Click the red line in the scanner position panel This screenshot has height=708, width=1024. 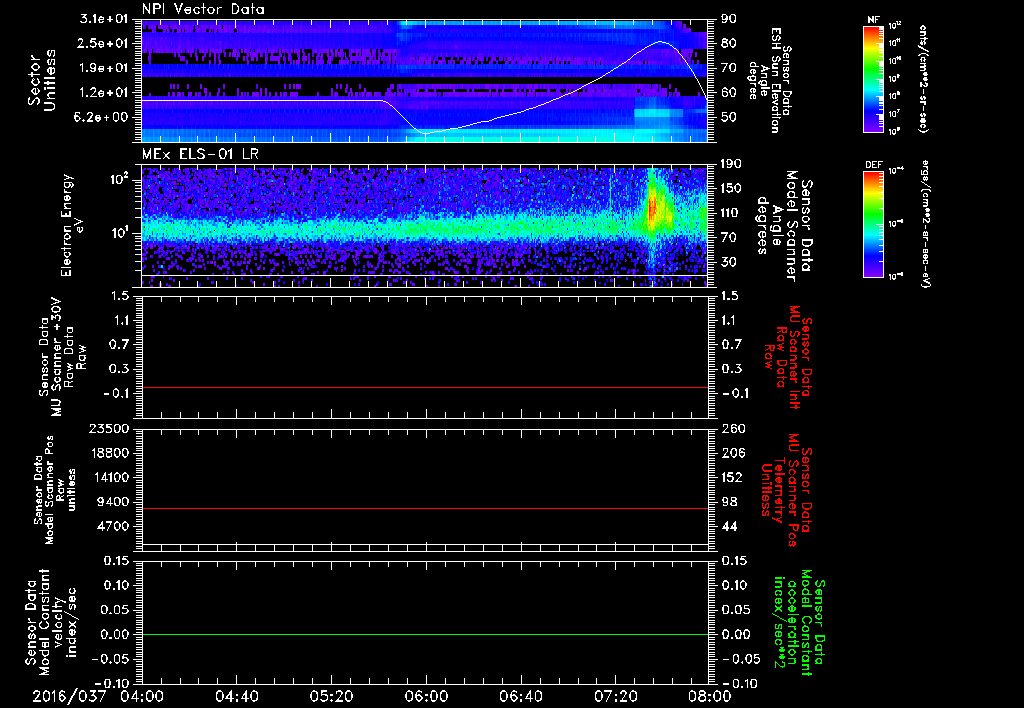pos(424,508)
